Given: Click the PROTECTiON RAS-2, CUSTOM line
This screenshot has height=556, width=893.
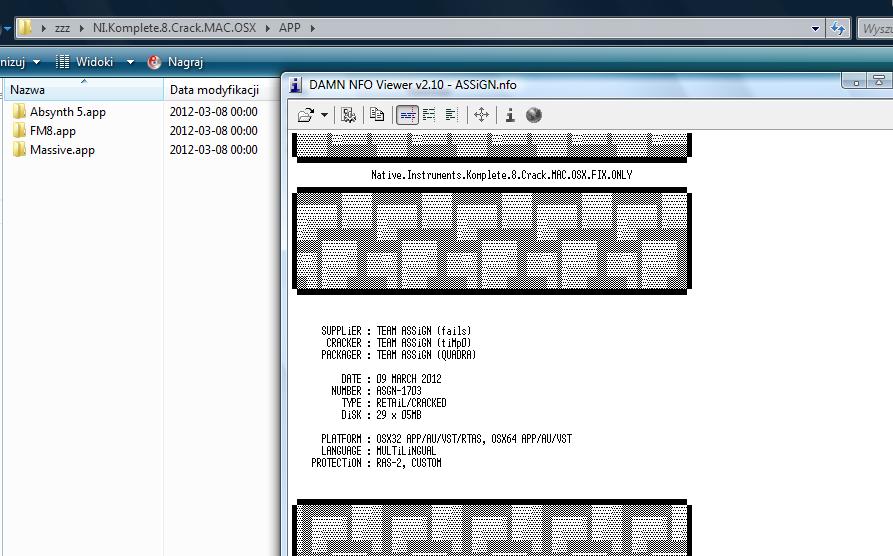Looking at the screenshot, I should point(376,463).
